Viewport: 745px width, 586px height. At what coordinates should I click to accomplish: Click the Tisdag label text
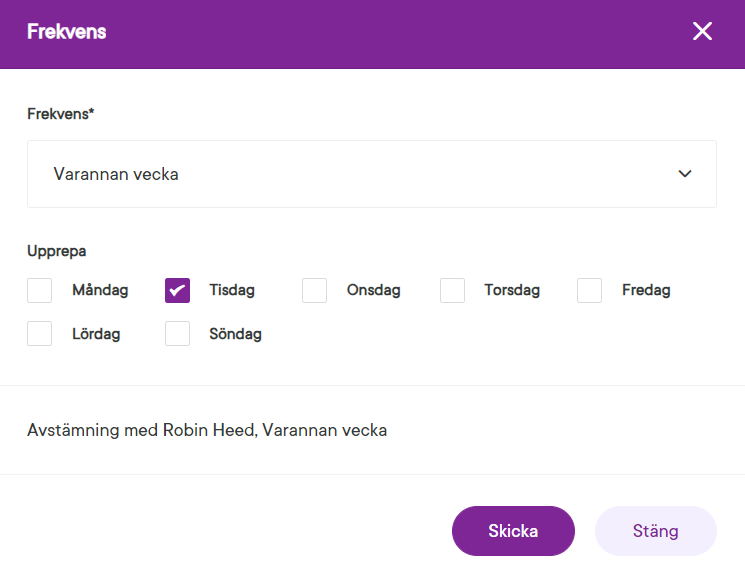[x=232, y=291]
